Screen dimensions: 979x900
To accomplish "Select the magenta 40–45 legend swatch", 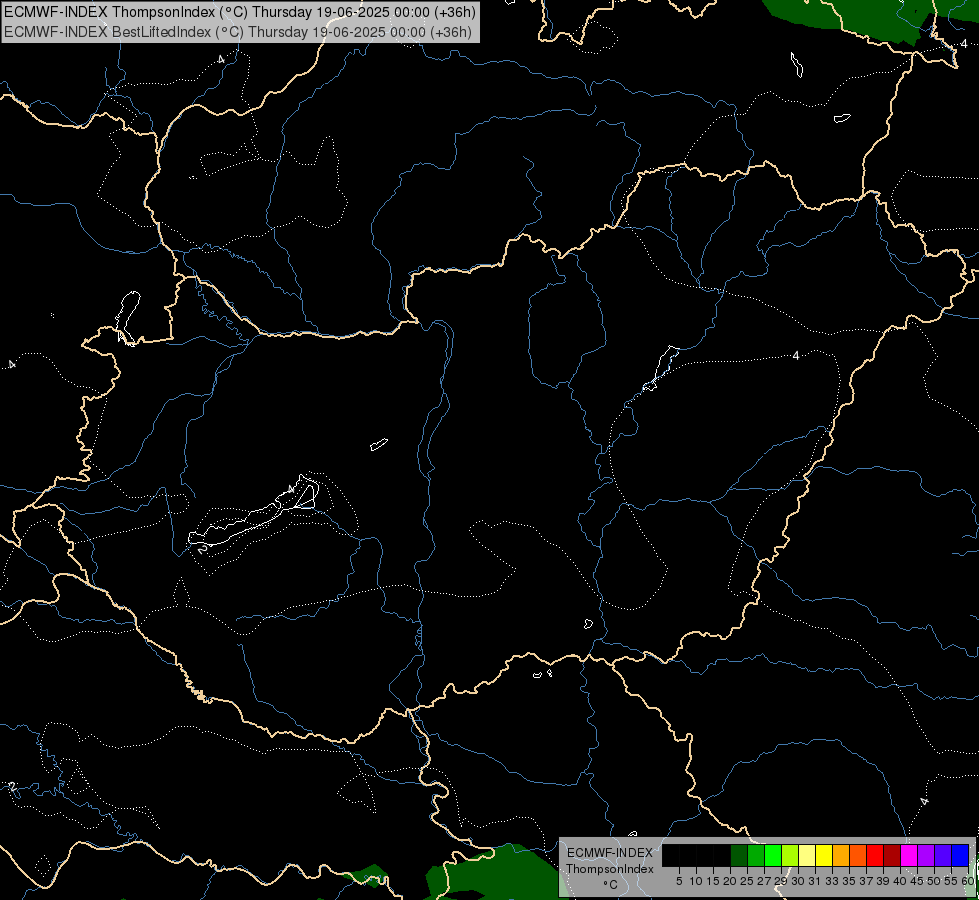I will point(909,855).
